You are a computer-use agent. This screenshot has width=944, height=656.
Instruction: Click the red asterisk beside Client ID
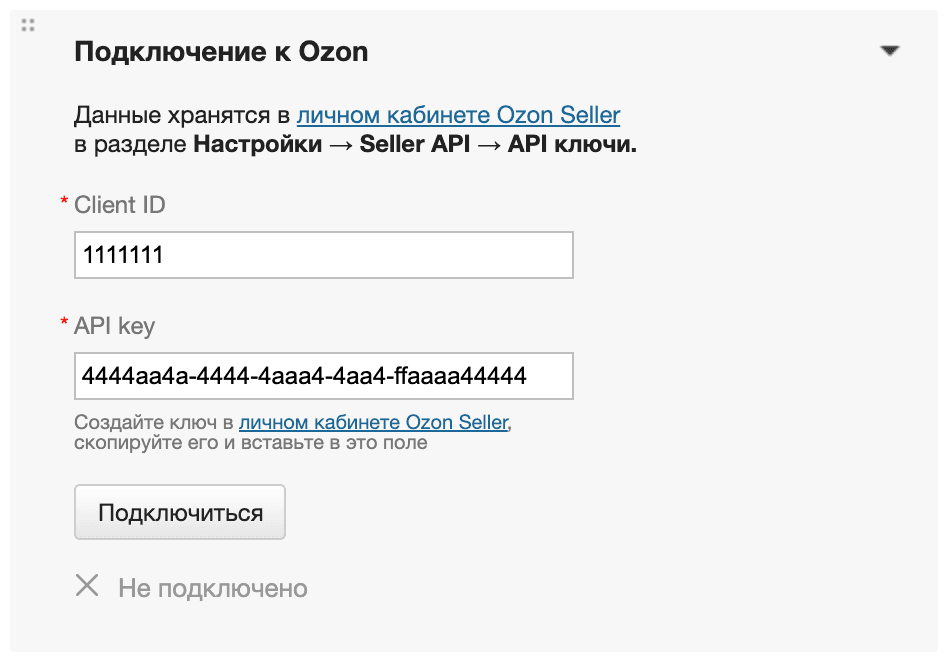click(x=64, y=198)
